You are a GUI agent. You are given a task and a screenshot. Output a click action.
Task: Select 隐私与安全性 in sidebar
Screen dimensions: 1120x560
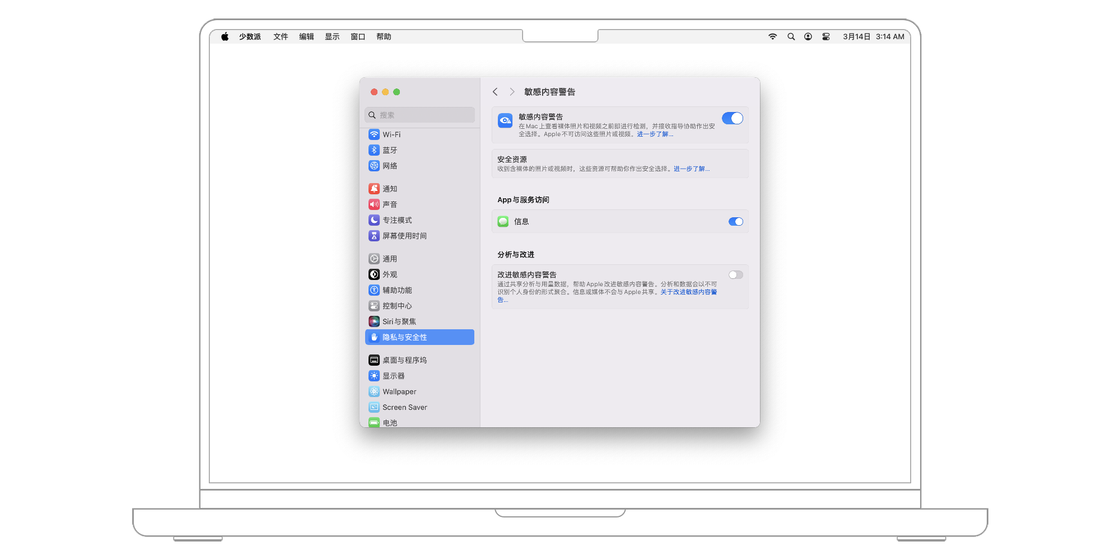[419, 337]
